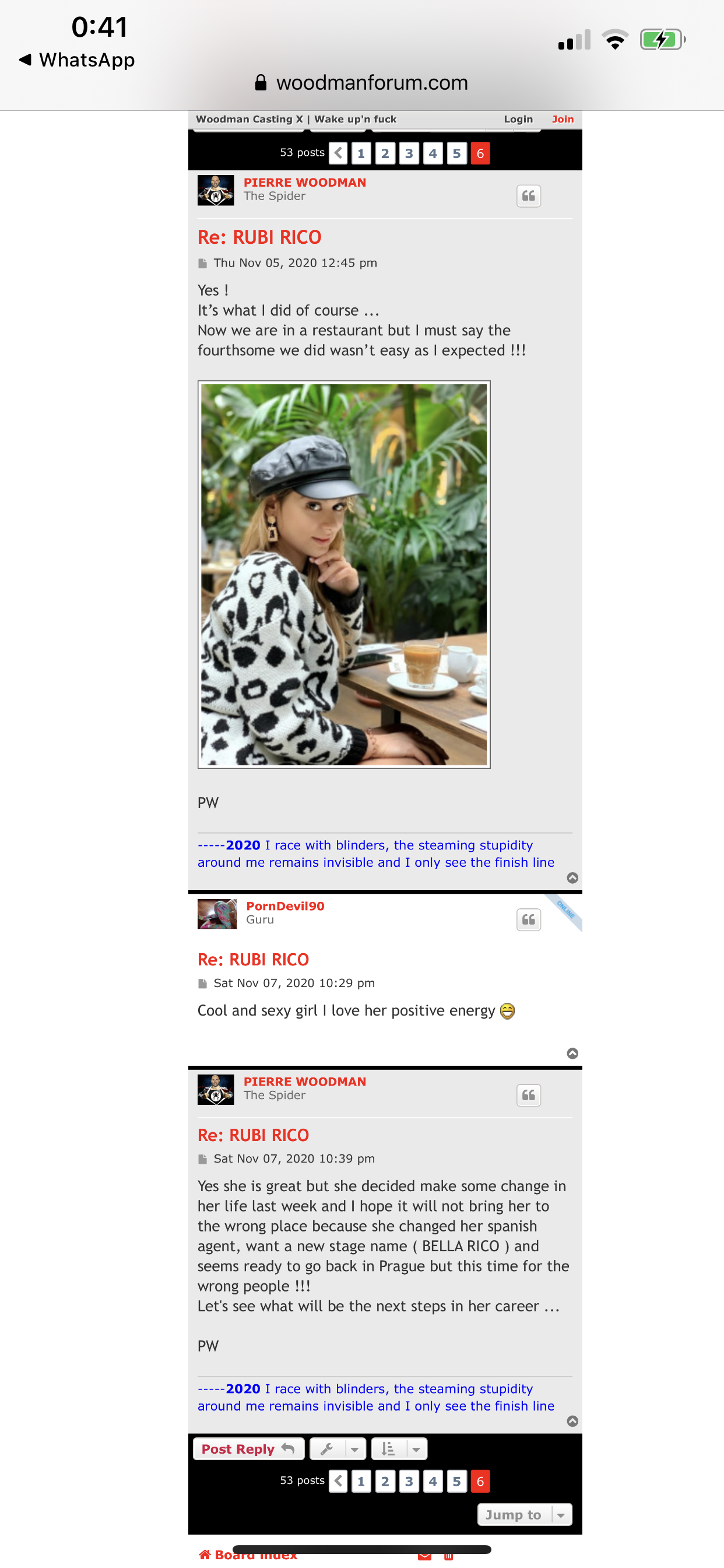Go to previous page in top pagination
This screenshot has height=1568, width=724.
tap(338, 153)
